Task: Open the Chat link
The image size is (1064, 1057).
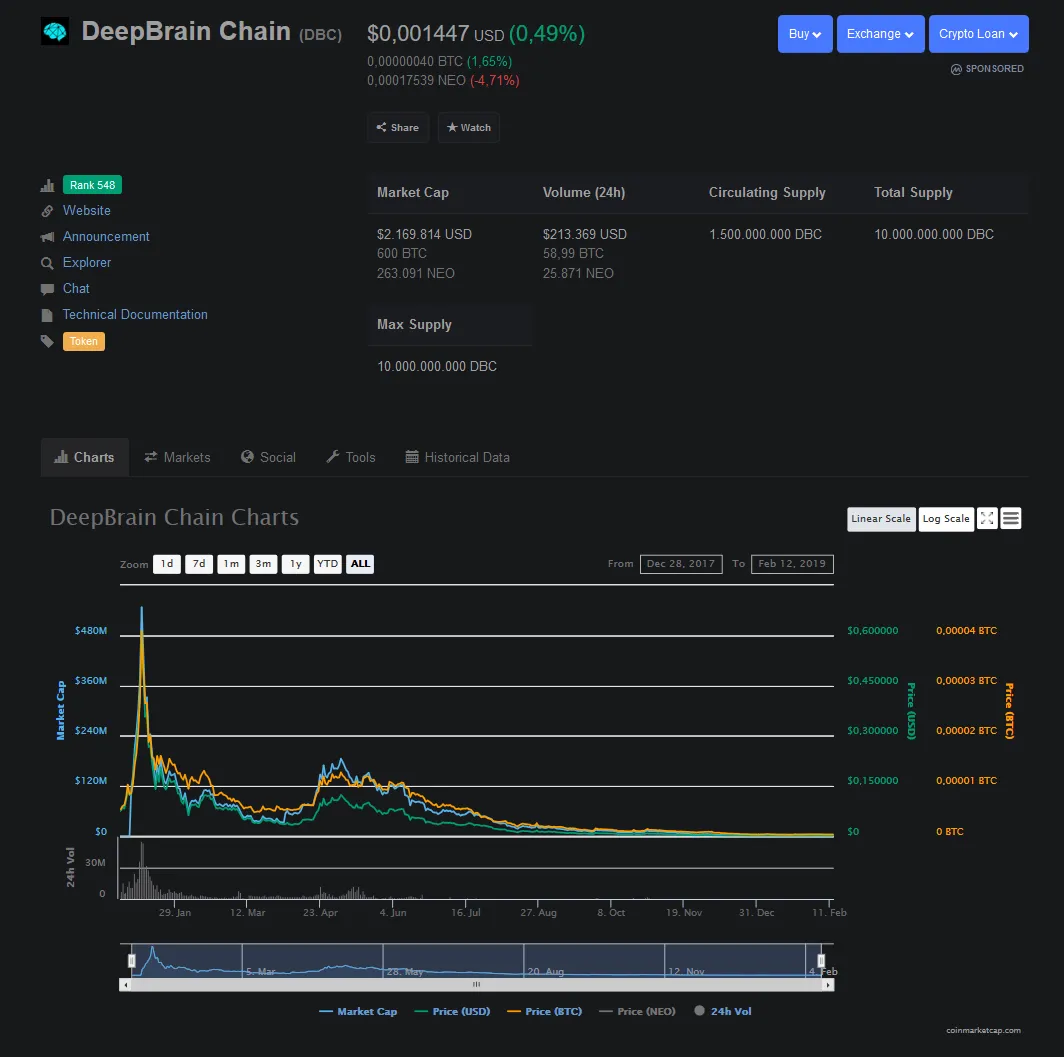Action: click(x=76, y=289)
